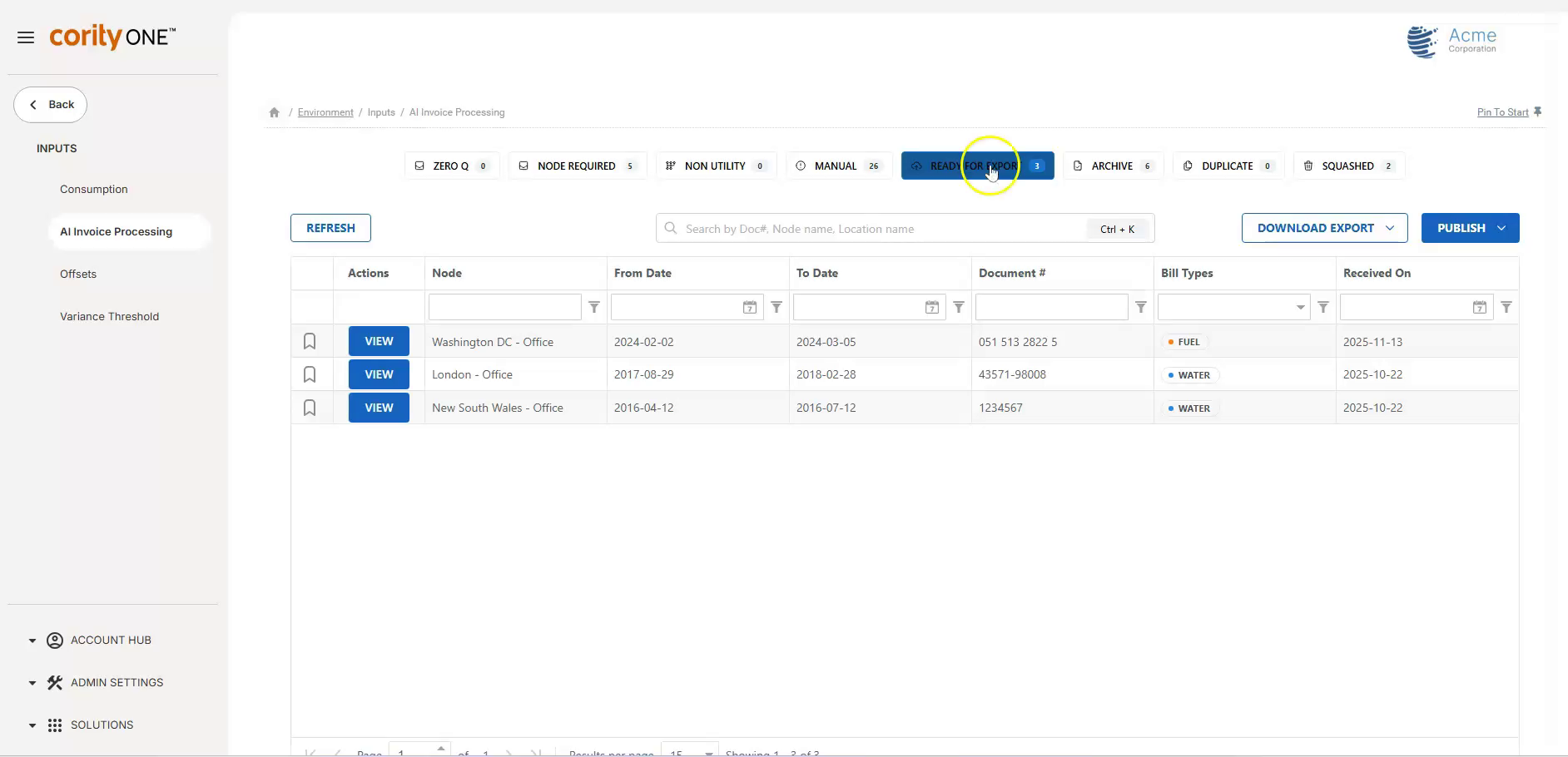Click the home breadcrumb icon
The width and height of the screenshot is (1568, 757).
pos(274,111)
